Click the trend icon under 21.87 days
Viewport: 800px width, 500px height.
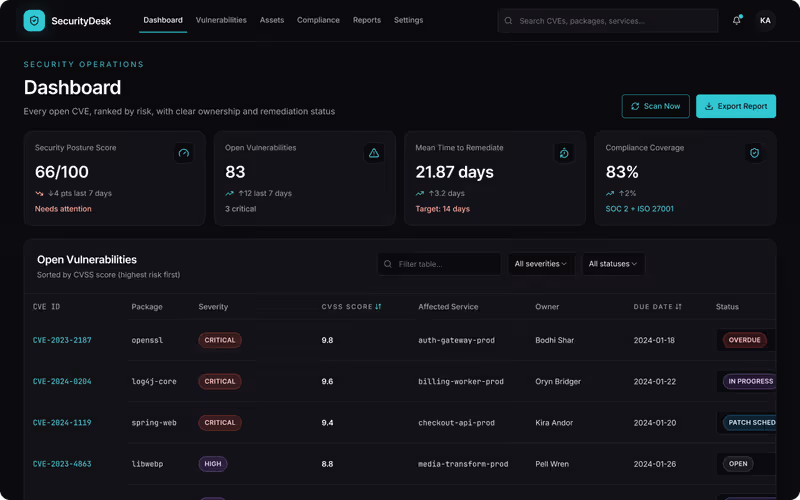[419, 193]
